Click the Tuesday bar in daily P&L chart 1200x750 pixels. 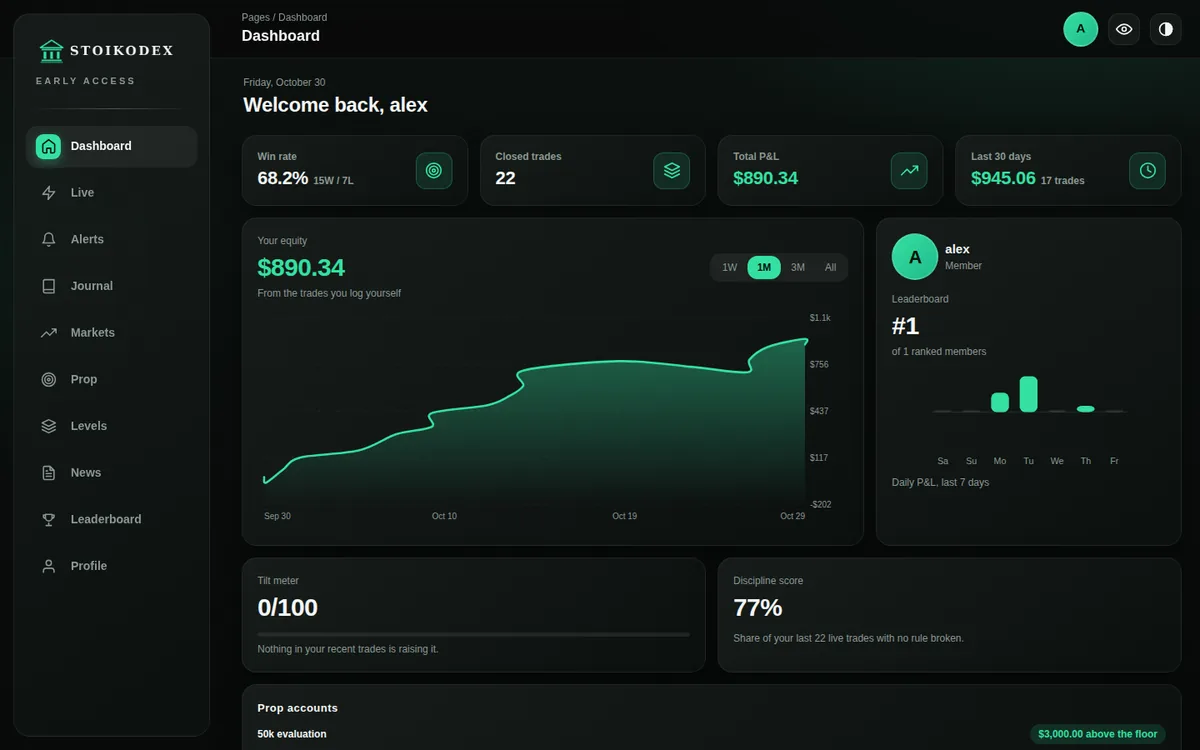coord(1028,394)
